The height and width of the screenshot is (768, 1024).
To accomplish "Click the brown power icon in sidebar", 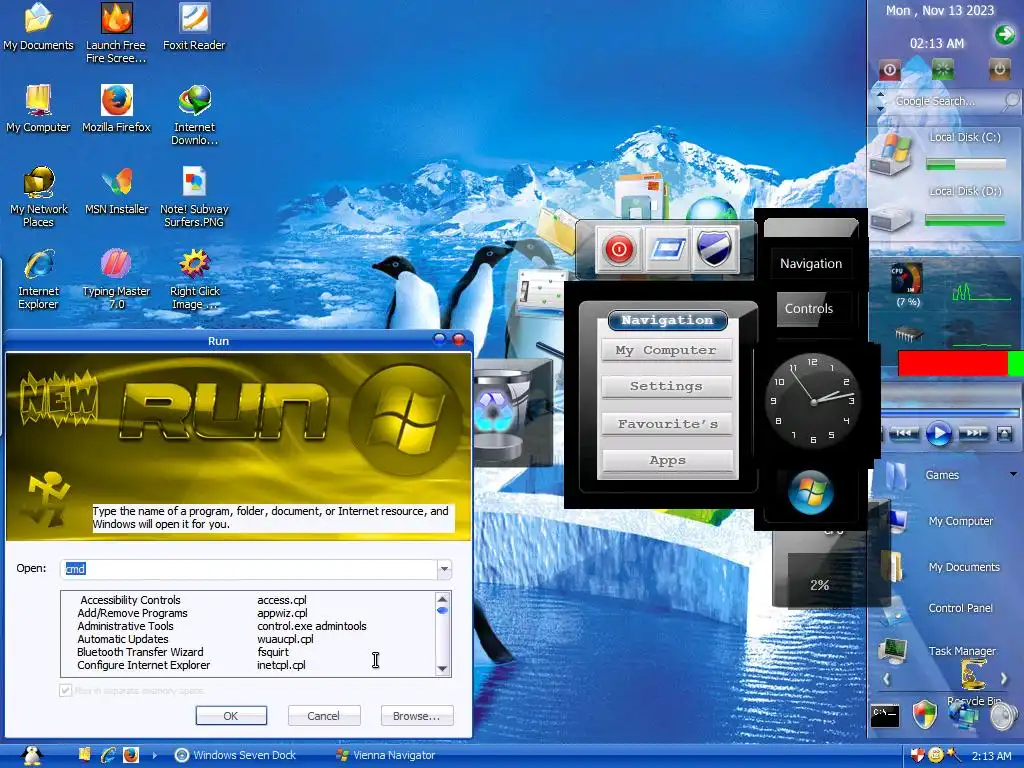I will pos(999,69).
